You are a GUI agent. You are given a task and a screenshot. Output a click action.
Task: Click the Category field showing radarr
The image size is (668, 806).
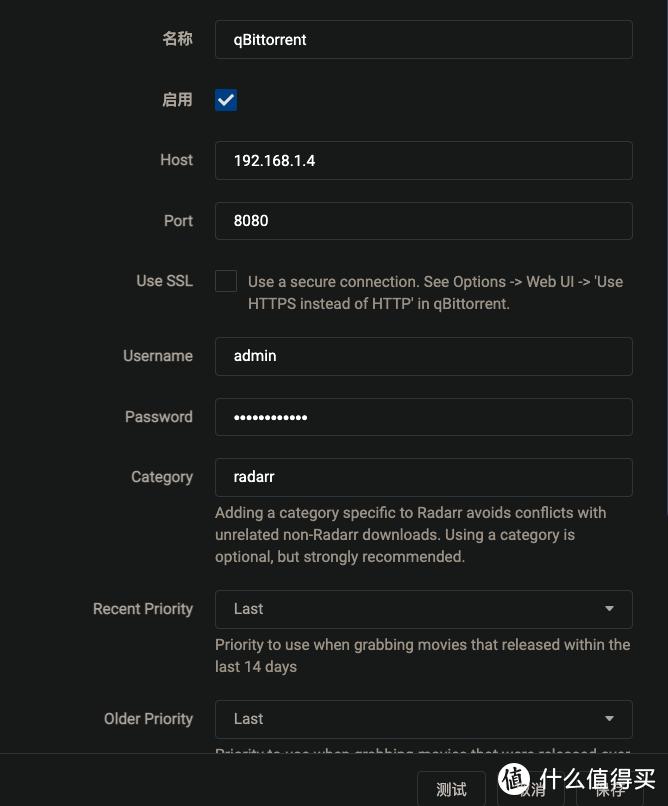423,477
